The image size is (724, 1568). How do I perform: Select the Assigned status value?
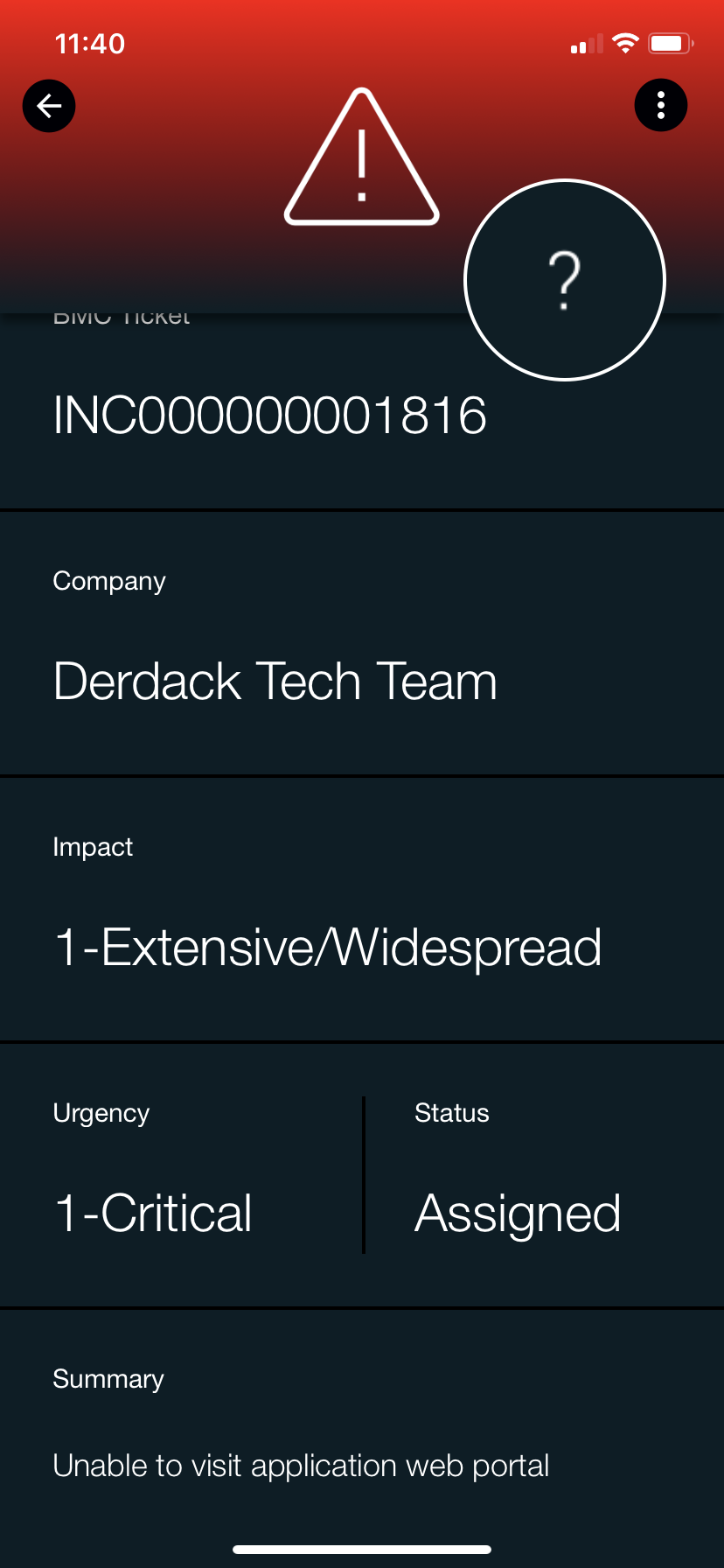[518, 1214]
